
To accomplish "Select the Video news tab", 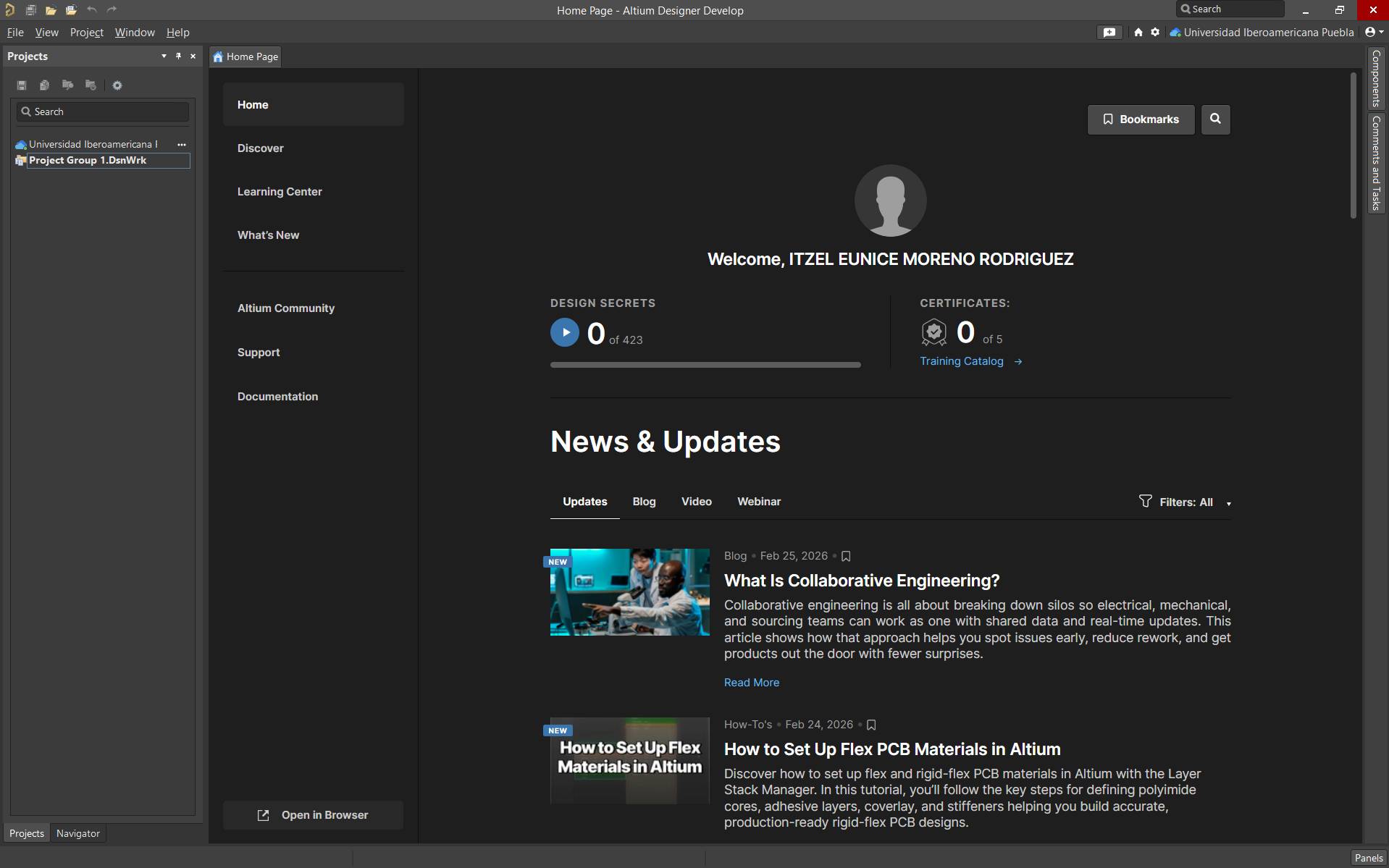I will [x=697, y=502].
